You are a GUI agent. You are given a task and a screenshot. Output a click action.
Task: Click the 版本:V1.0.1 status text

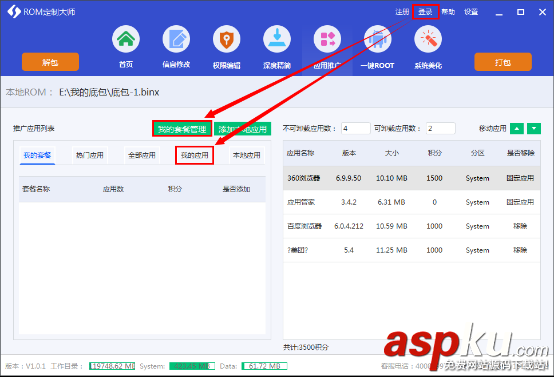click(x=25, y=366)
